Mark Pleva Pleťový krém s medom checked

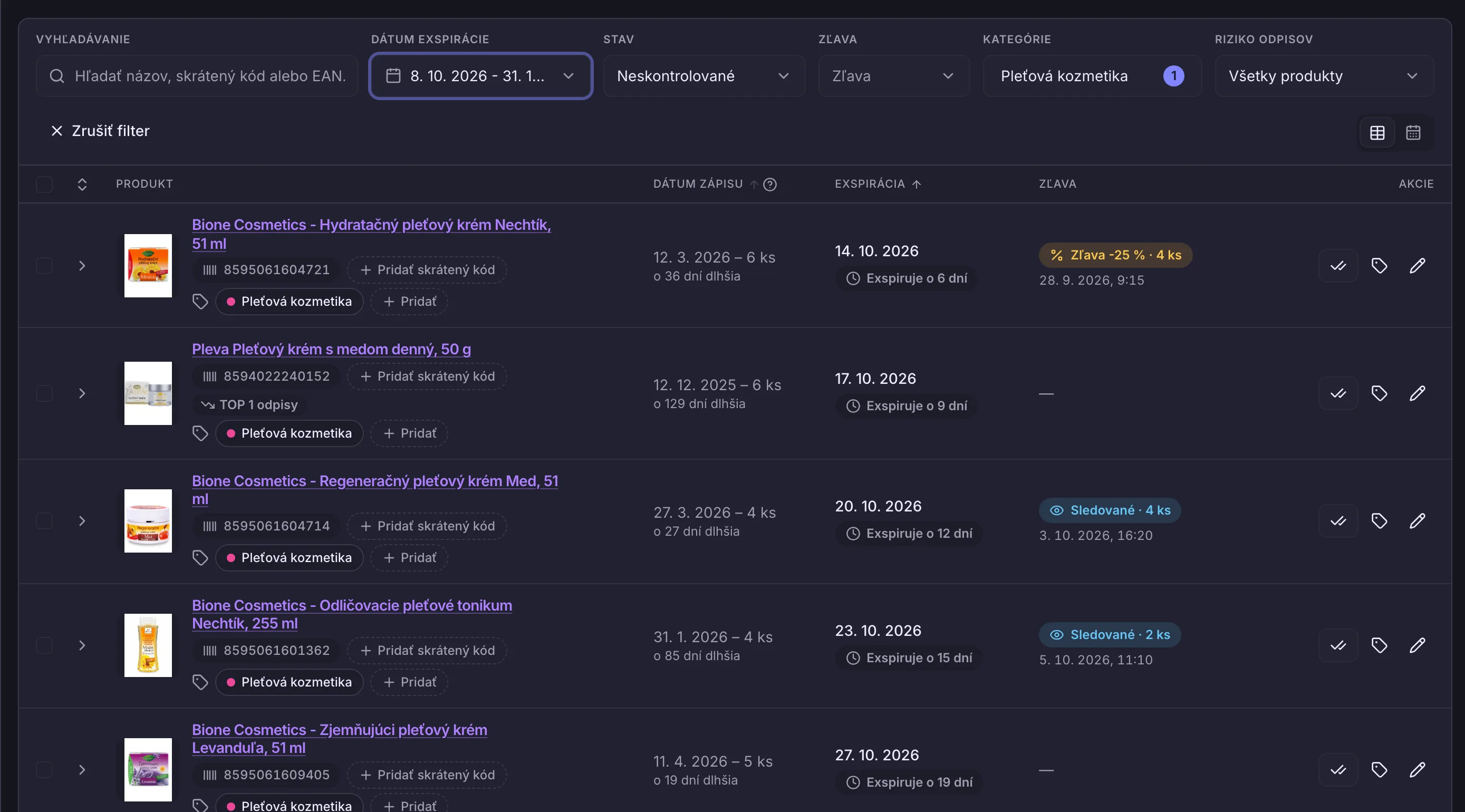[x=1338, y=393]
